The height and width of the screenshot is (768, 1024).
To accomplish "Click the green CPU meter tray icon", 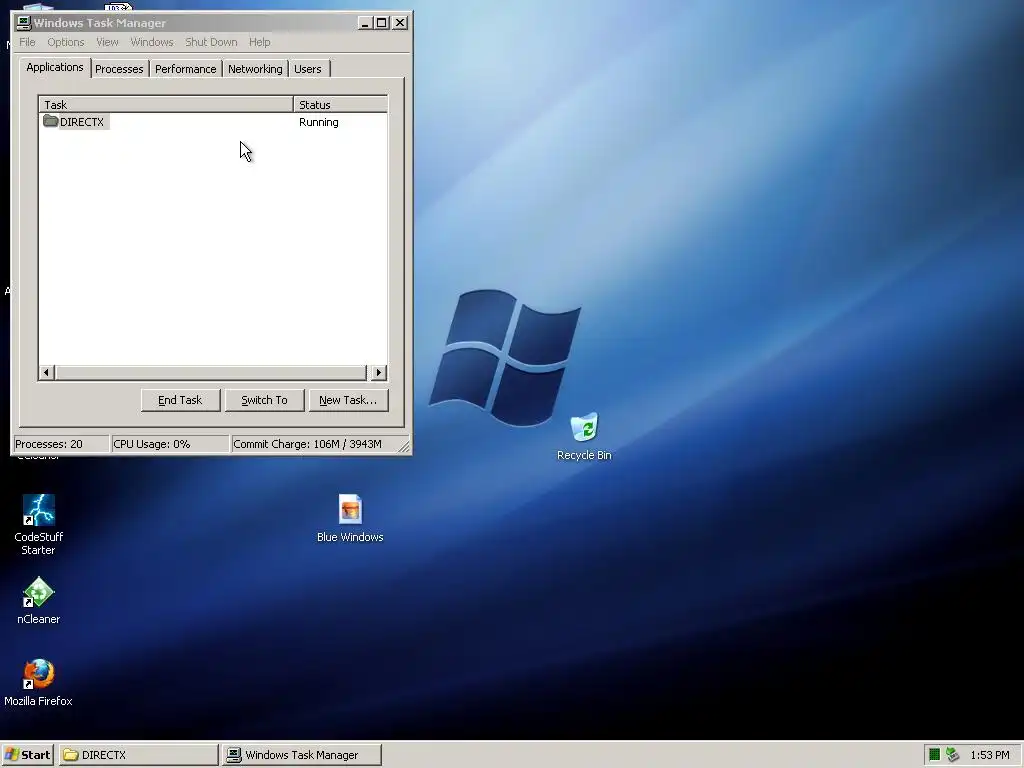I will [x=935, y=755].
